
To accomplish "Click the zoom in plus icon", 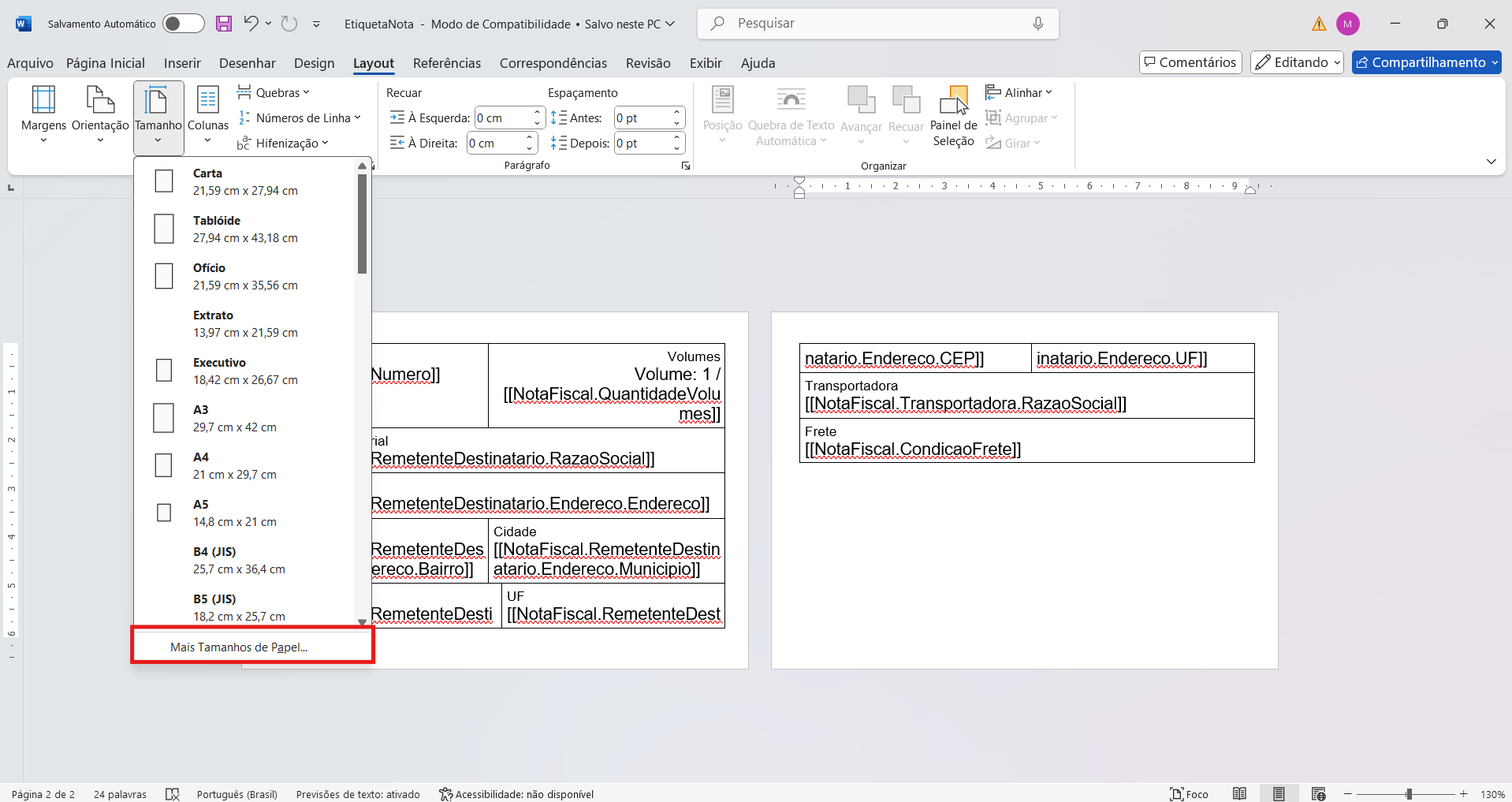I will click(1463, 794).
